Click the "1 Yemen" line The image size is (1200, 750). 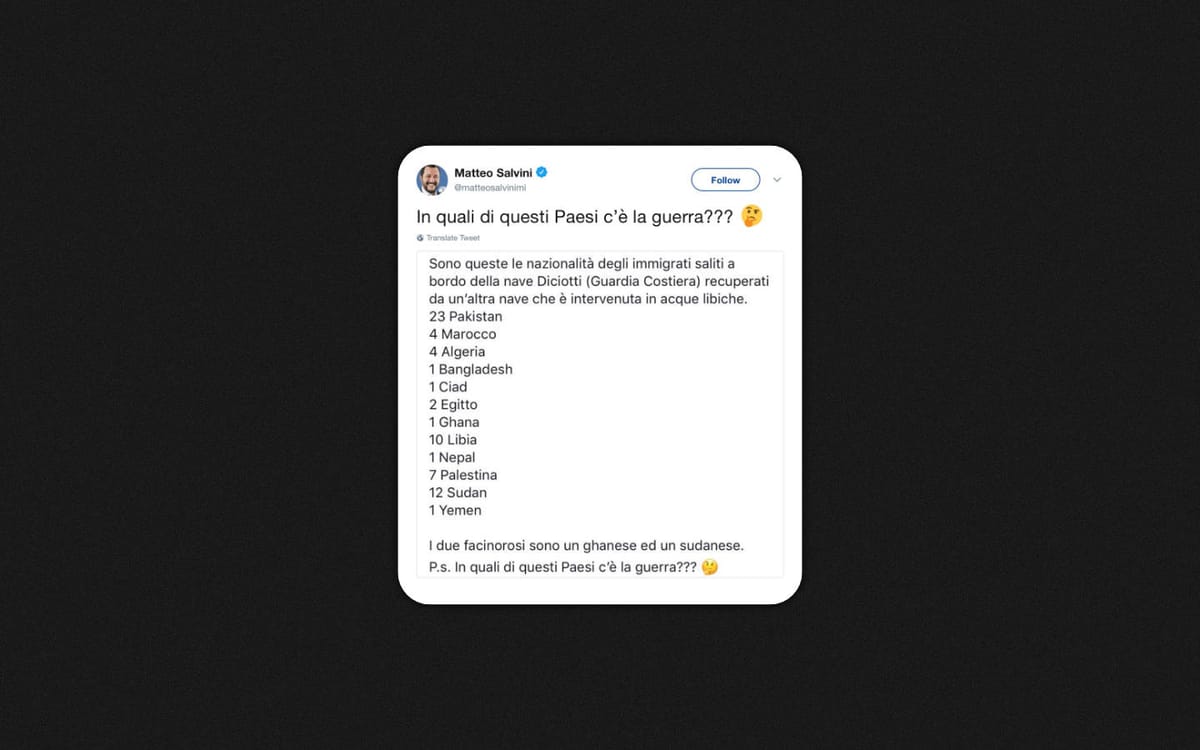coord(455,510)
